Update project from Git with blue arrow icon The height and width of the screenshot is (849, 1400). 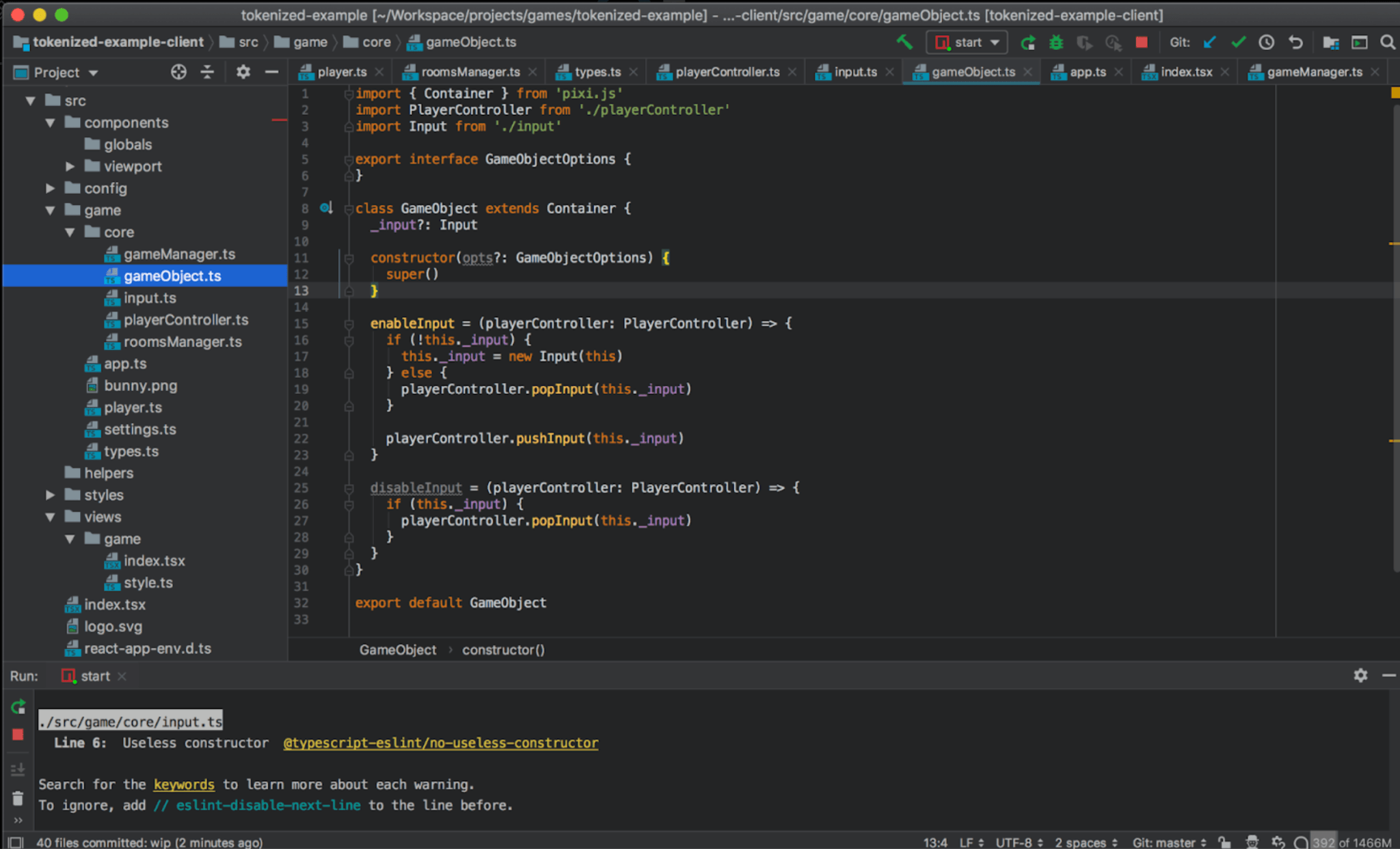pyautogui.click(x=1209, y=42)
